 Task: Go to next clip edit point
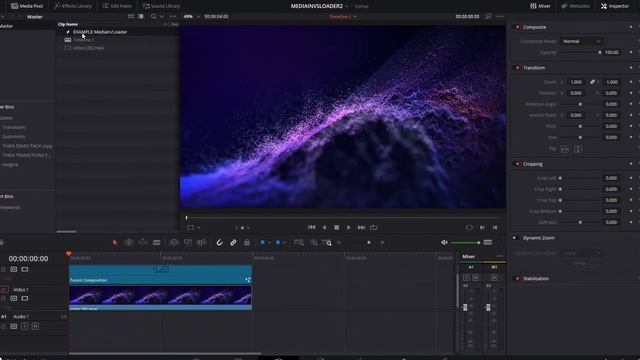pyautogui.click(x=482, y=227)
